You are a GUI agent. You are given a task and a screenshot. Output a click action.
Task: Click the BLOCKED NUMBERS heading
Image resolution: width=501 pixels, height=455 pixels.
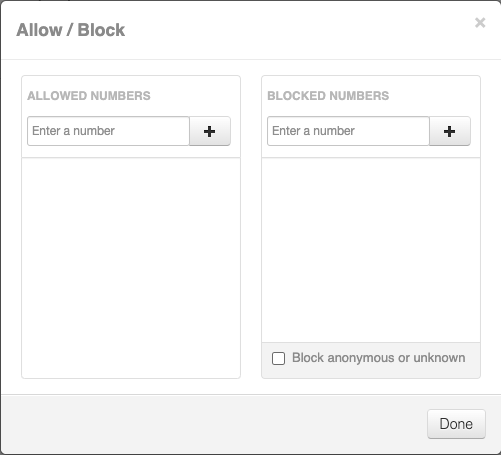[328, 96]
